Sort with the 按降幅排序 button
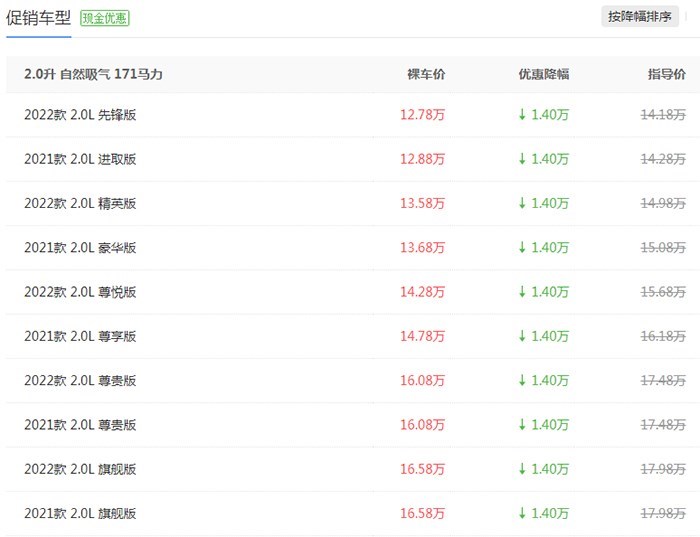 640,17
